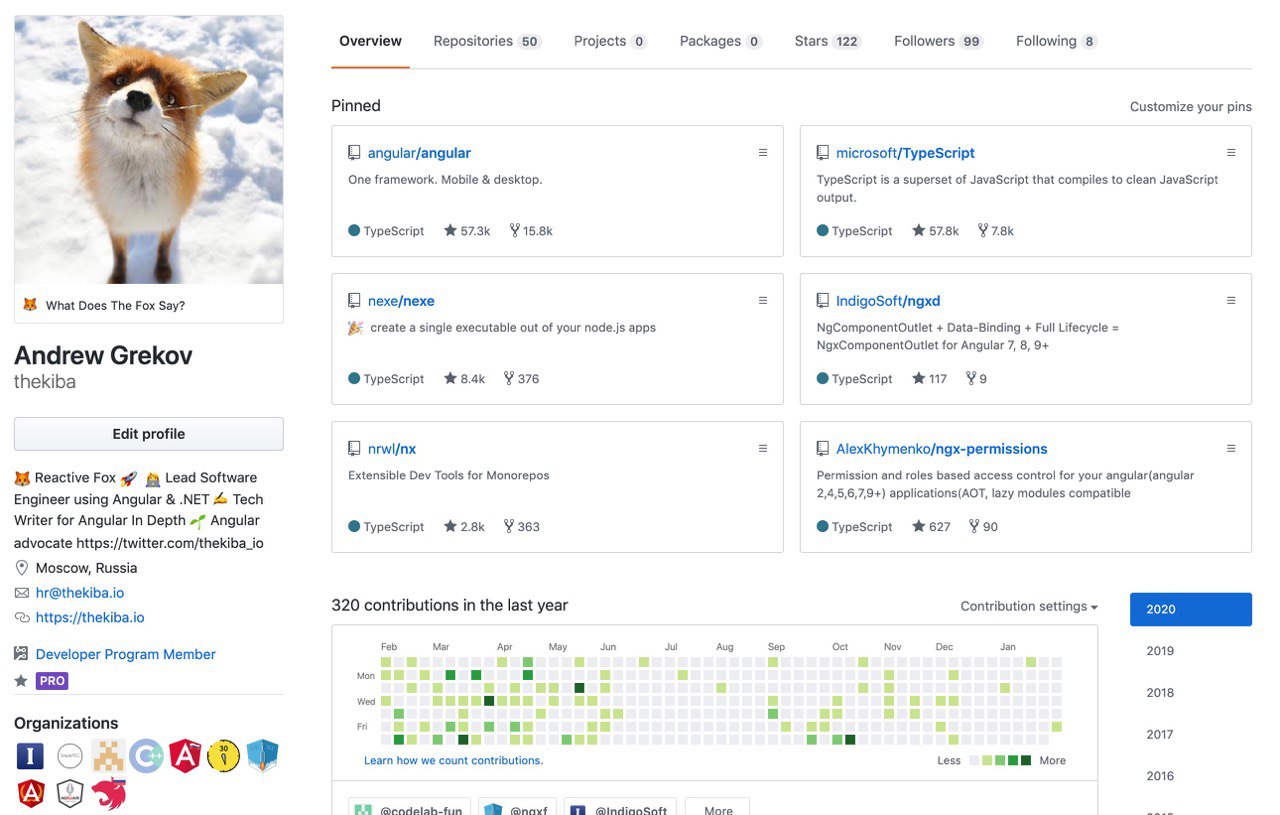This screenshot has height=815, width=1280.
Task: Open the Stars tab
Action: (828, 41)
